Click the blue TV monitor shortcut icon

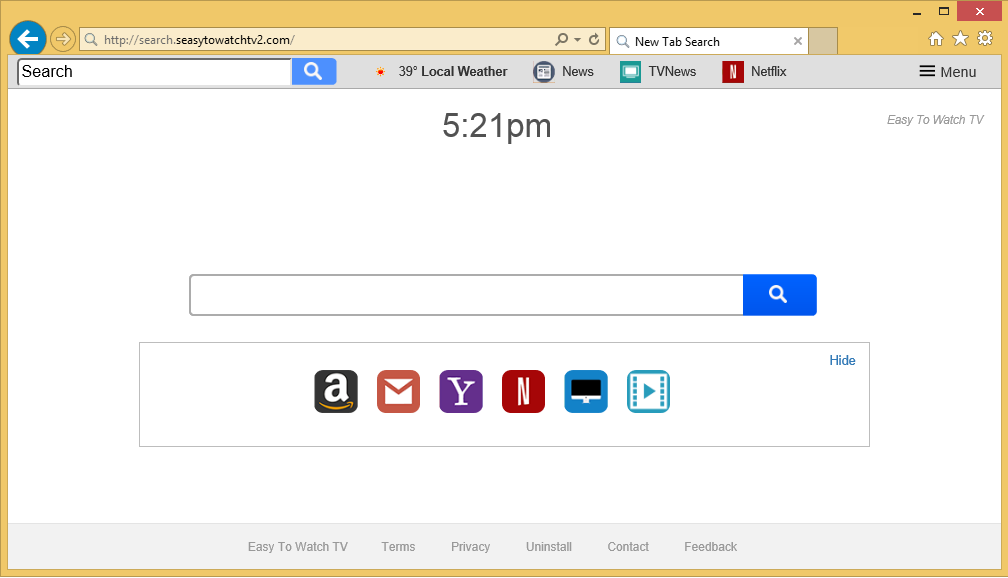(x=586, y=391)
